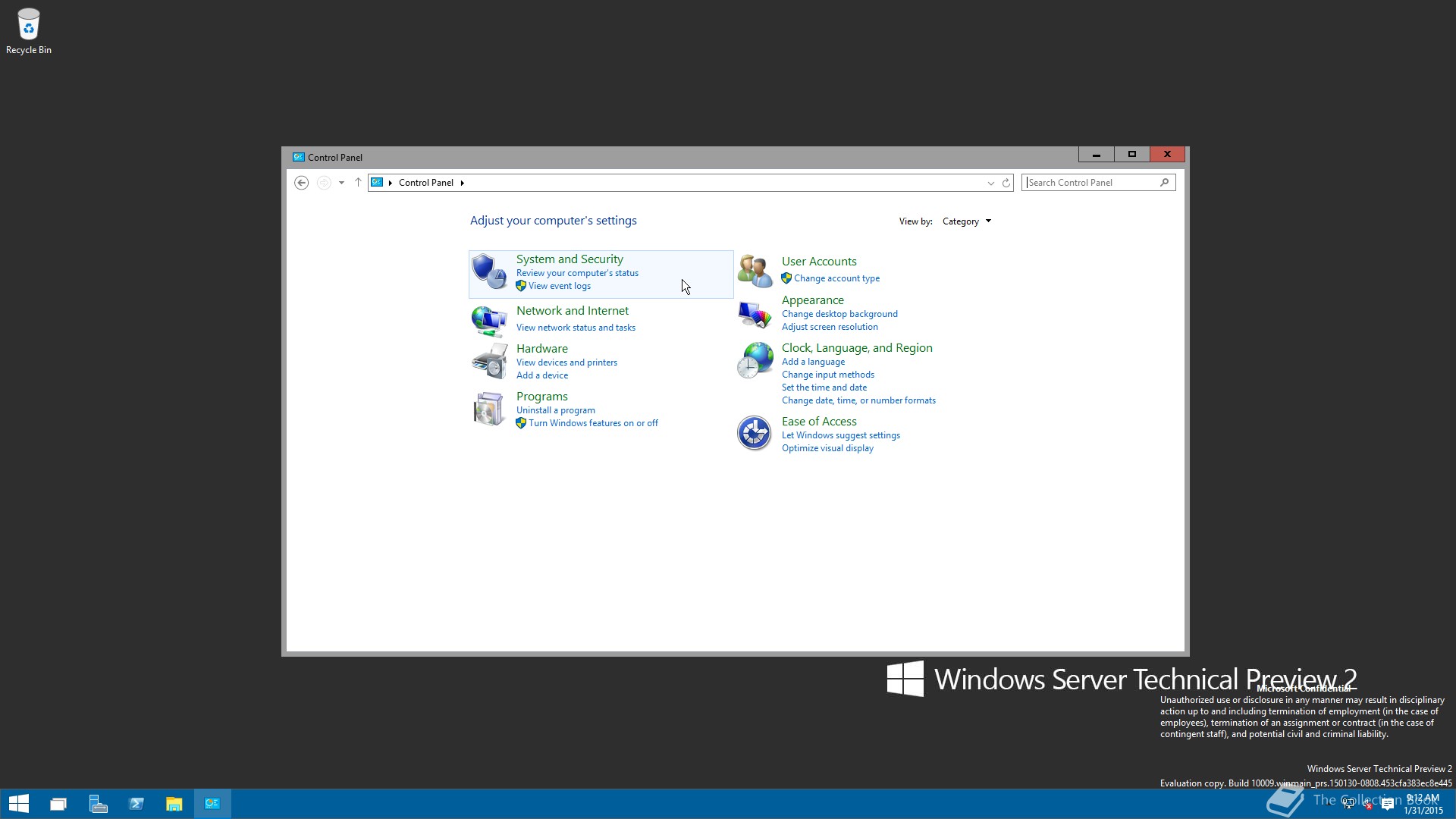Open the System and Security shield icon
This screenshot has width=1456, height=819.
tap(489, 271)
